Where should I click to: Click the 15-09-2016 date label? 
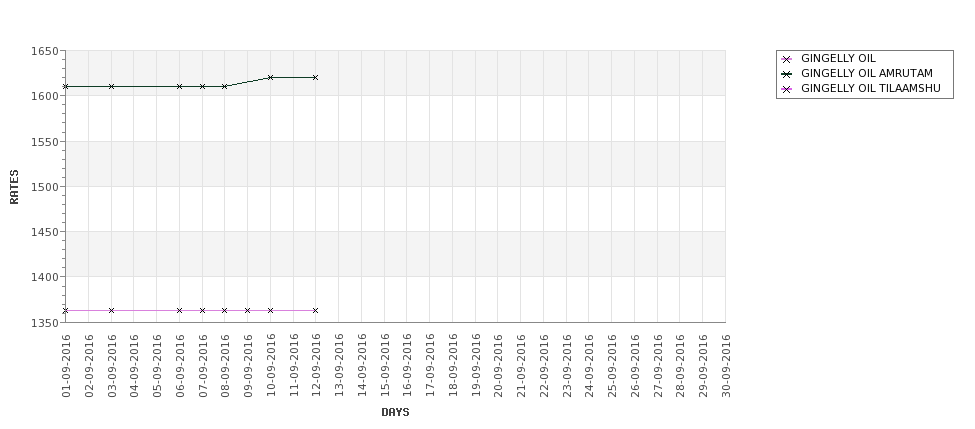point(384,366)
